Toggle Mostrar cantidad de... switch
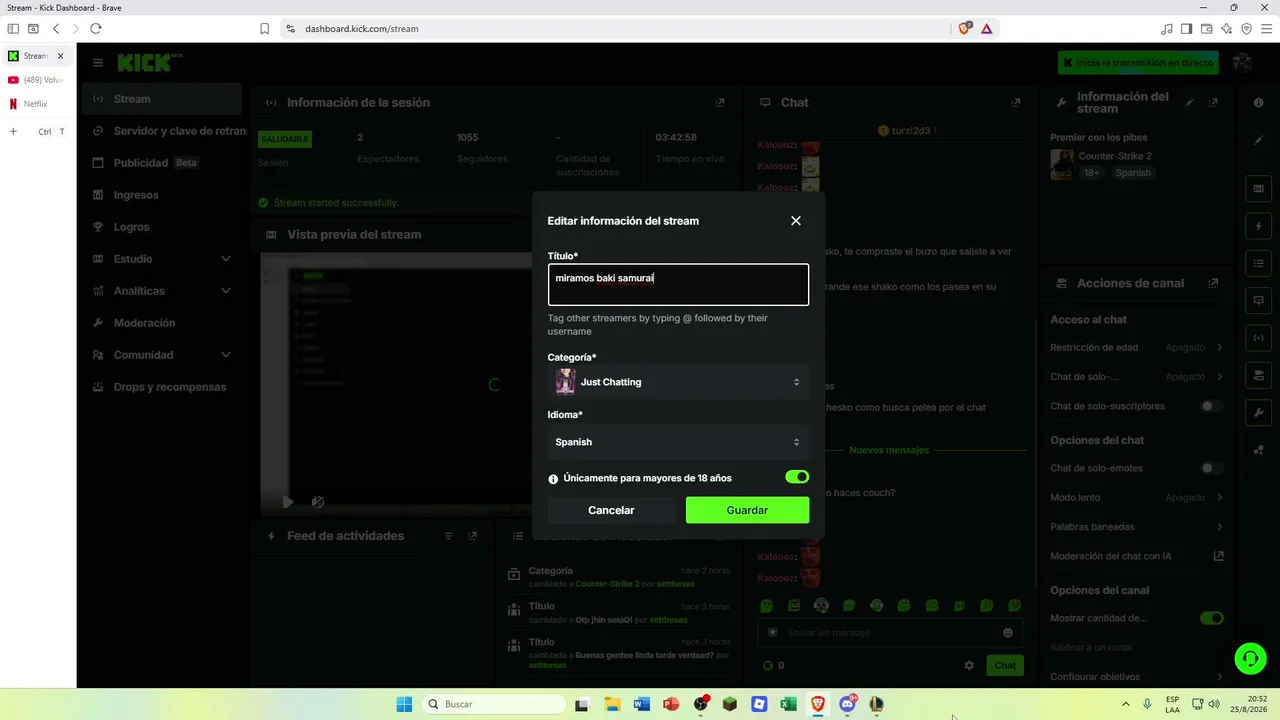1280x720 pixels. tap(1212, 618)
